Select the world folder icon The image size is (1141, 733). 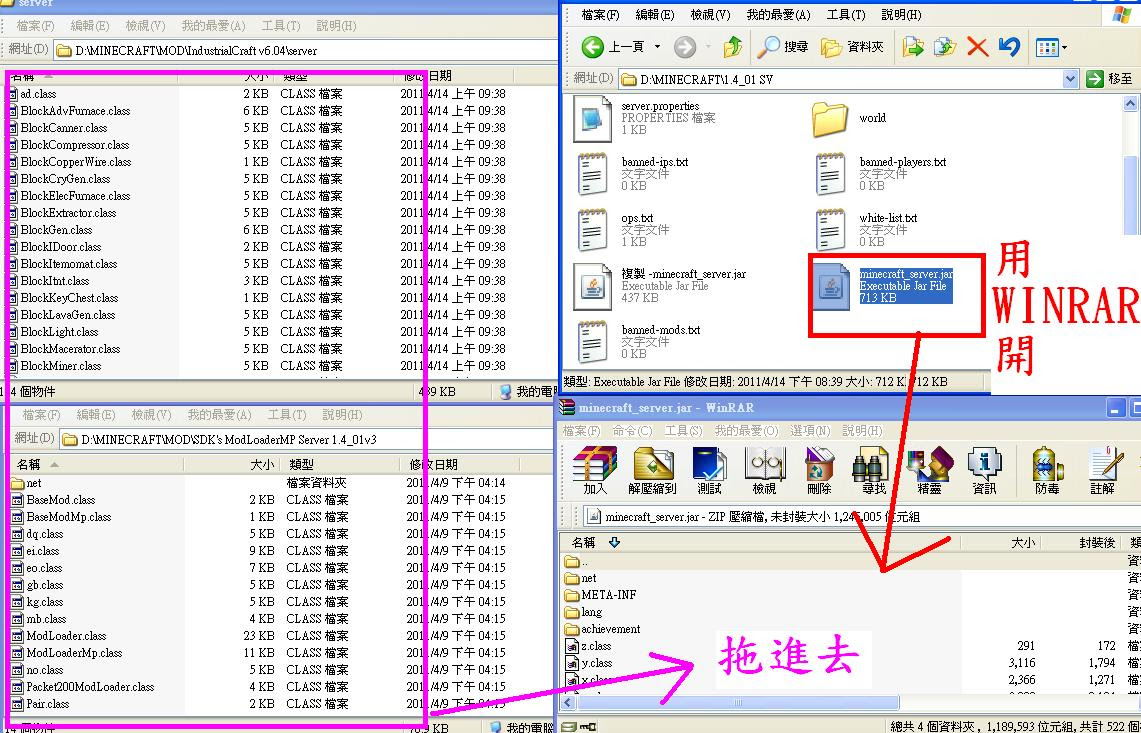830,119
